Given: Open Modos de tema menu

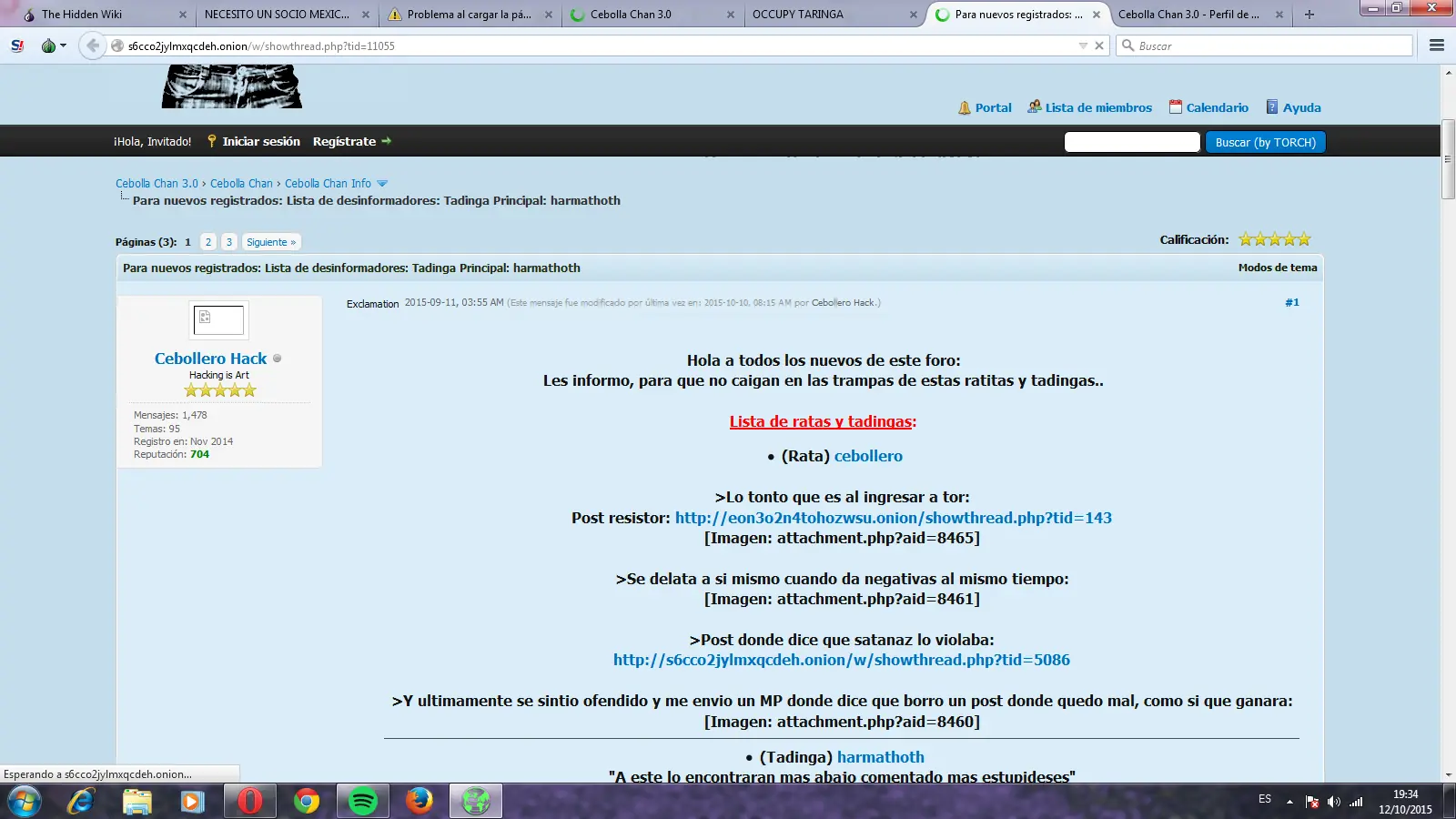Looking at the screenshot, I should click(x=1278, y=268).
